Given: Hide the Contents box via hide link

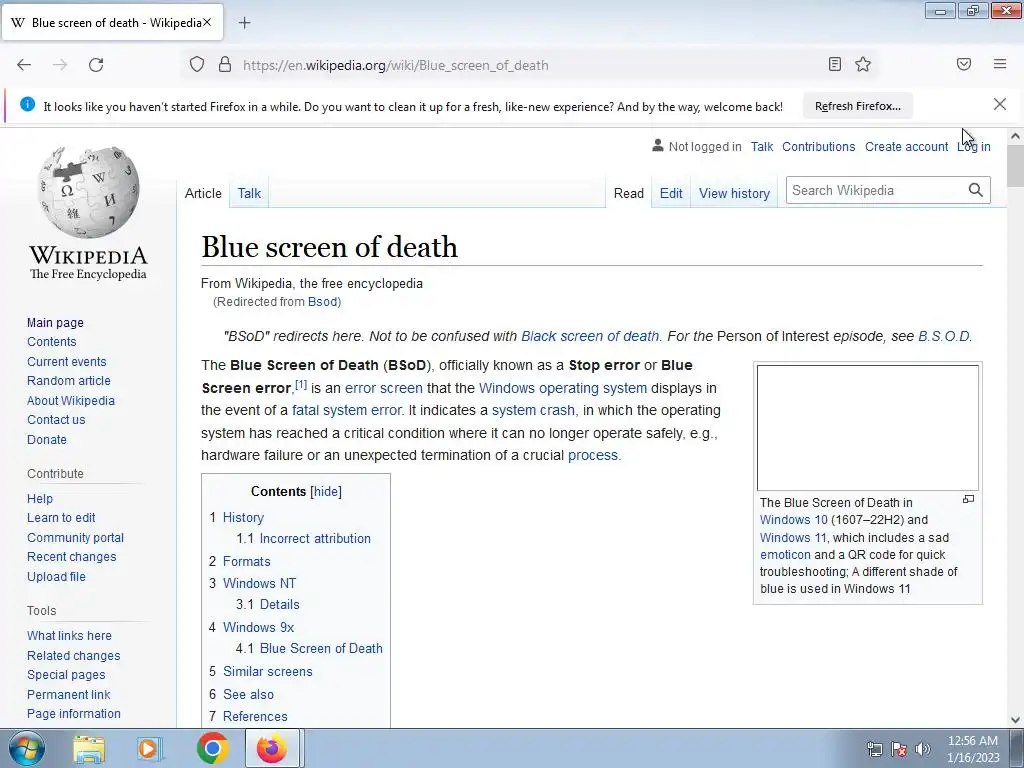Looking at the screenshot, I should 326,491.
